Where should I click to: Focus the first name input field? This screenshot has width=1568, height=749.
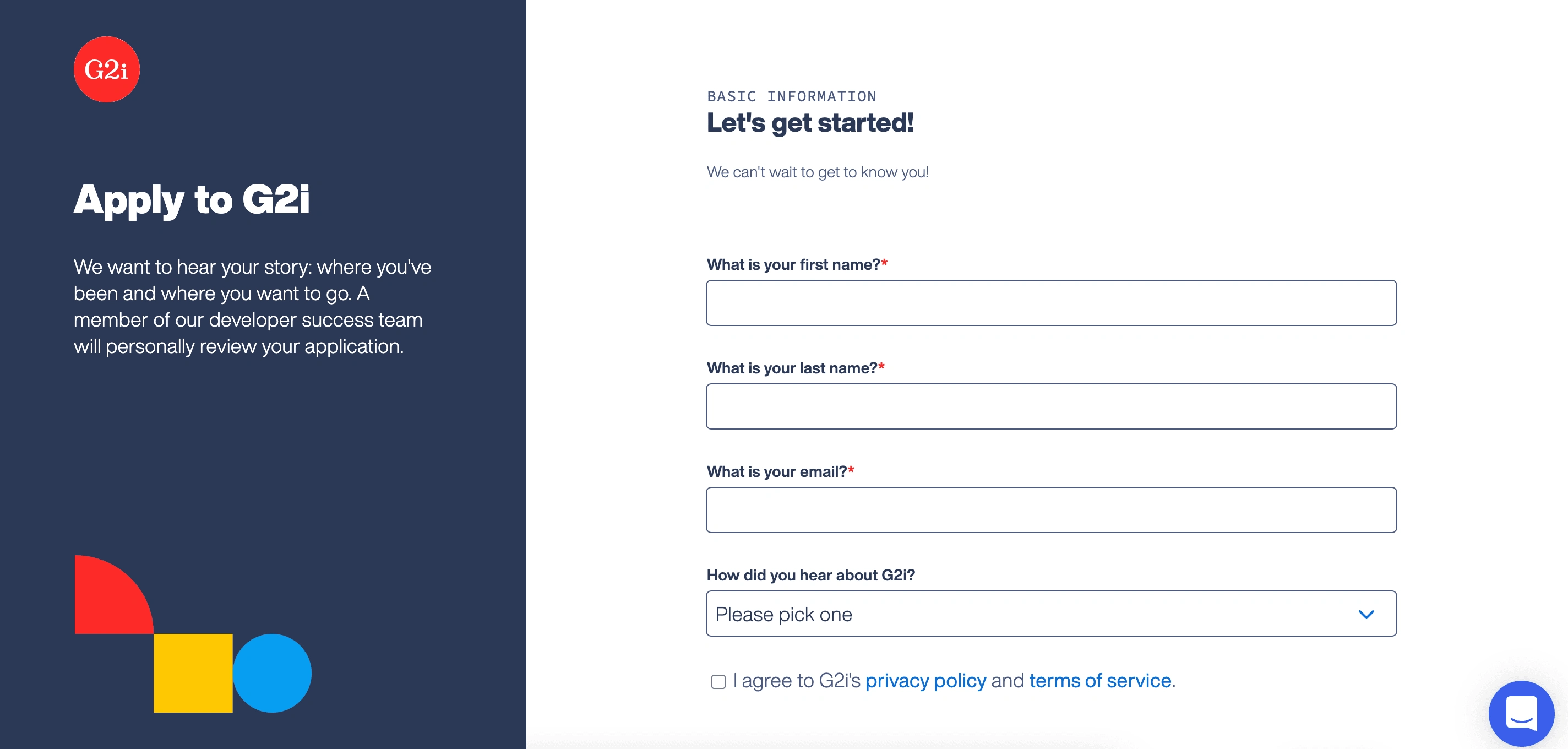(x=1051, y=303)
